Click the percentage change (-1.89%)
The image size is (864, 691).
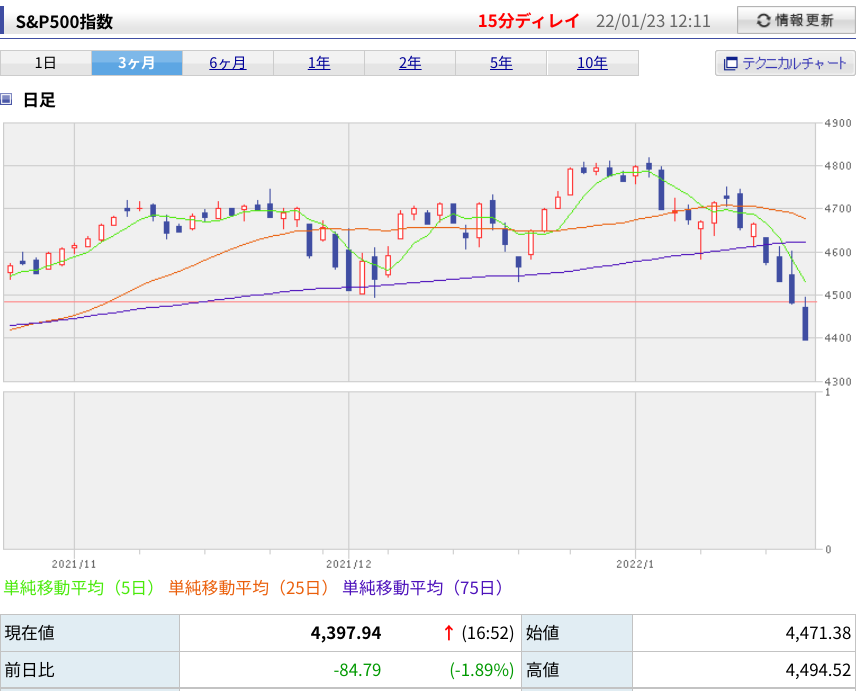[482, 670]
